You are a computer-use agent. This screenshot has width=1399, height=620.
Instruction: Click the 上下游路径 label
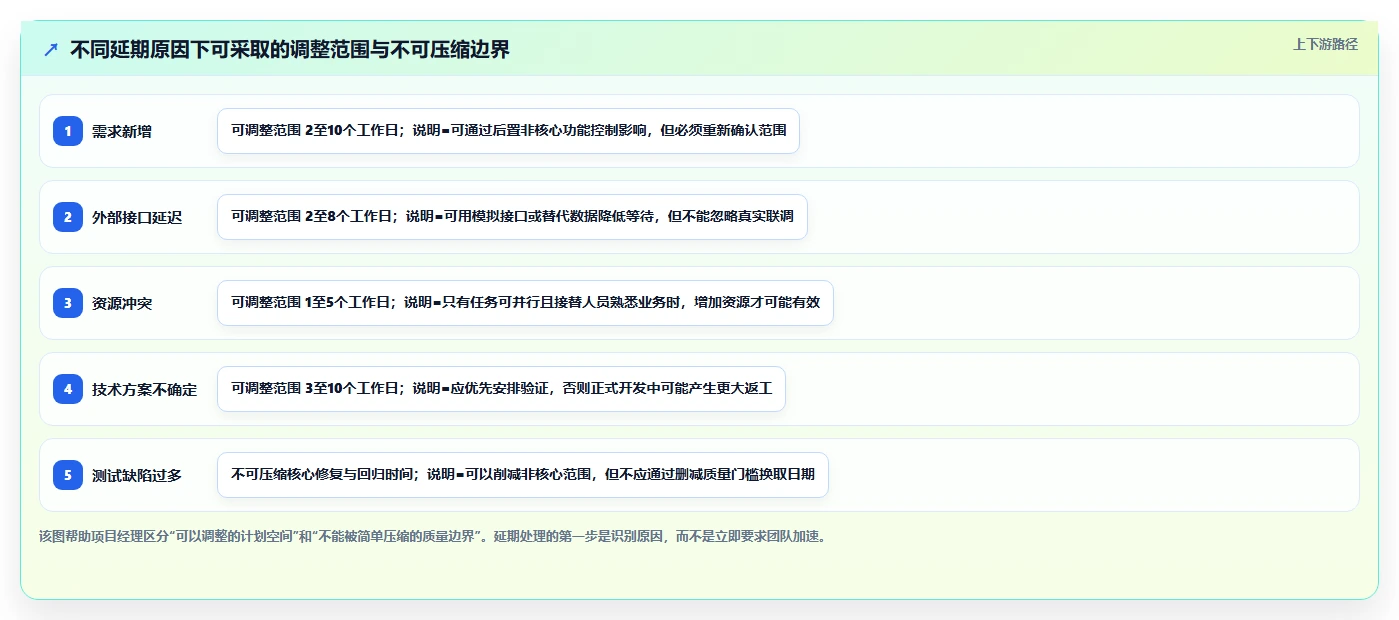pos(1325,44)
